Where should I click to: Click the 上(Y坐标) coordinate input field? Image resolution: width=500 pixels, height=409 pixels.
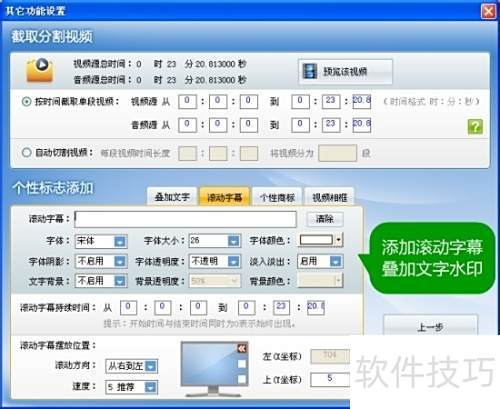click(x=330, y=379)
